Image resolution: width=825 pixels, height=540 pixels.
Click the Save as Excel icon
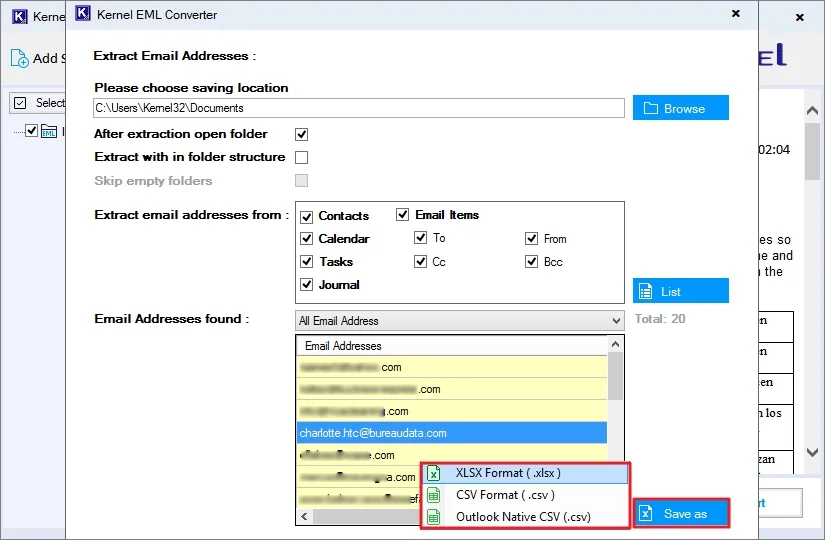pyautogui.click(x=647, y=514)
